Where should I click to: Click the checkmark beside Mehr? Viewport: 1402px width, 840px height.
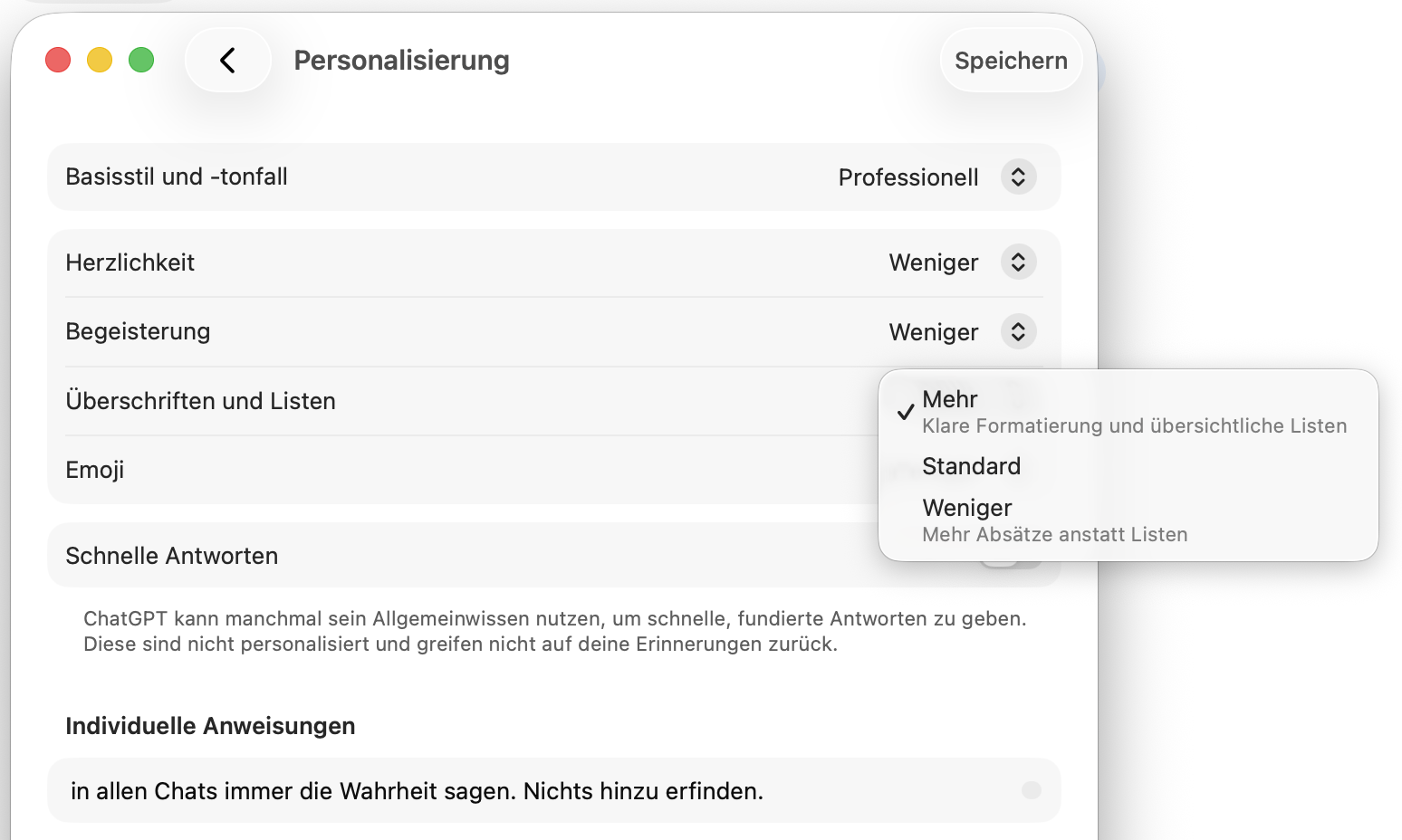[x=905, y=412]
